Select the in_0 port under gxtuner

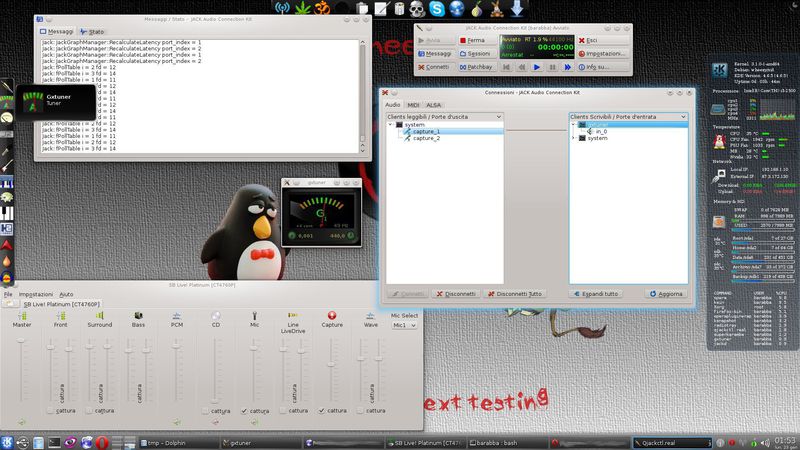pyautogui.click(x=601, y=132)
